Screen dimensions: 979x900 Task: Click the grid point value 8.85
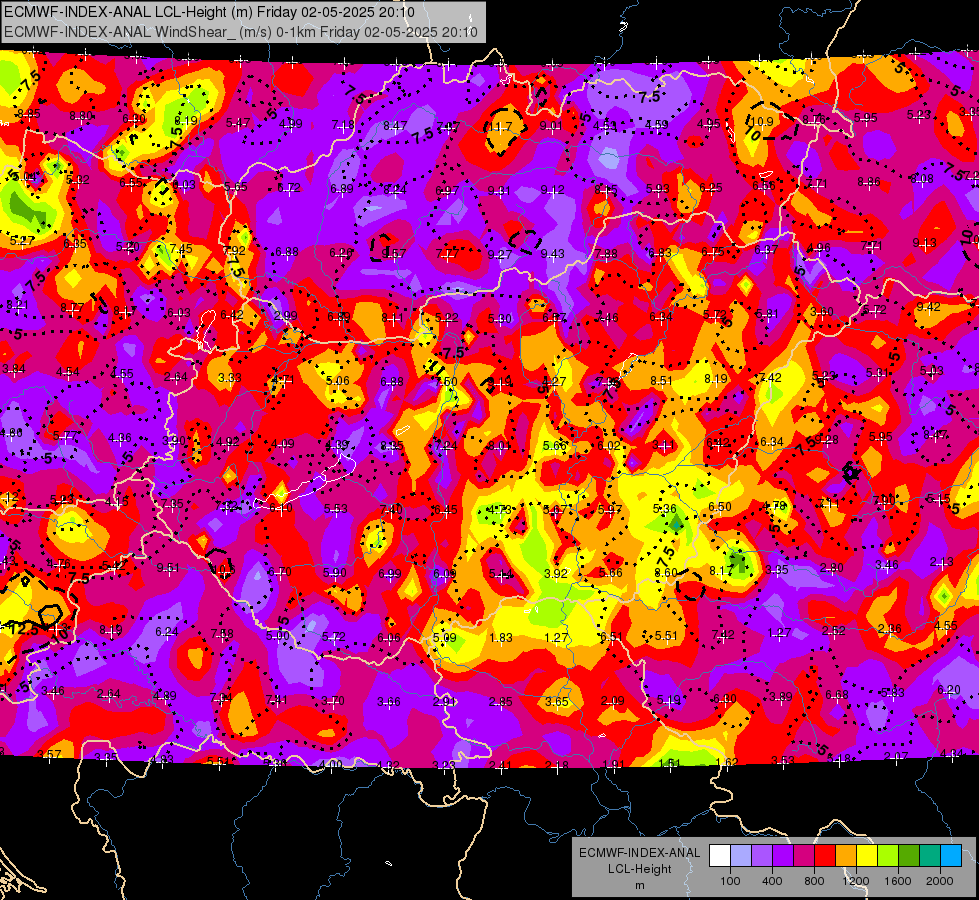[29, 114]
